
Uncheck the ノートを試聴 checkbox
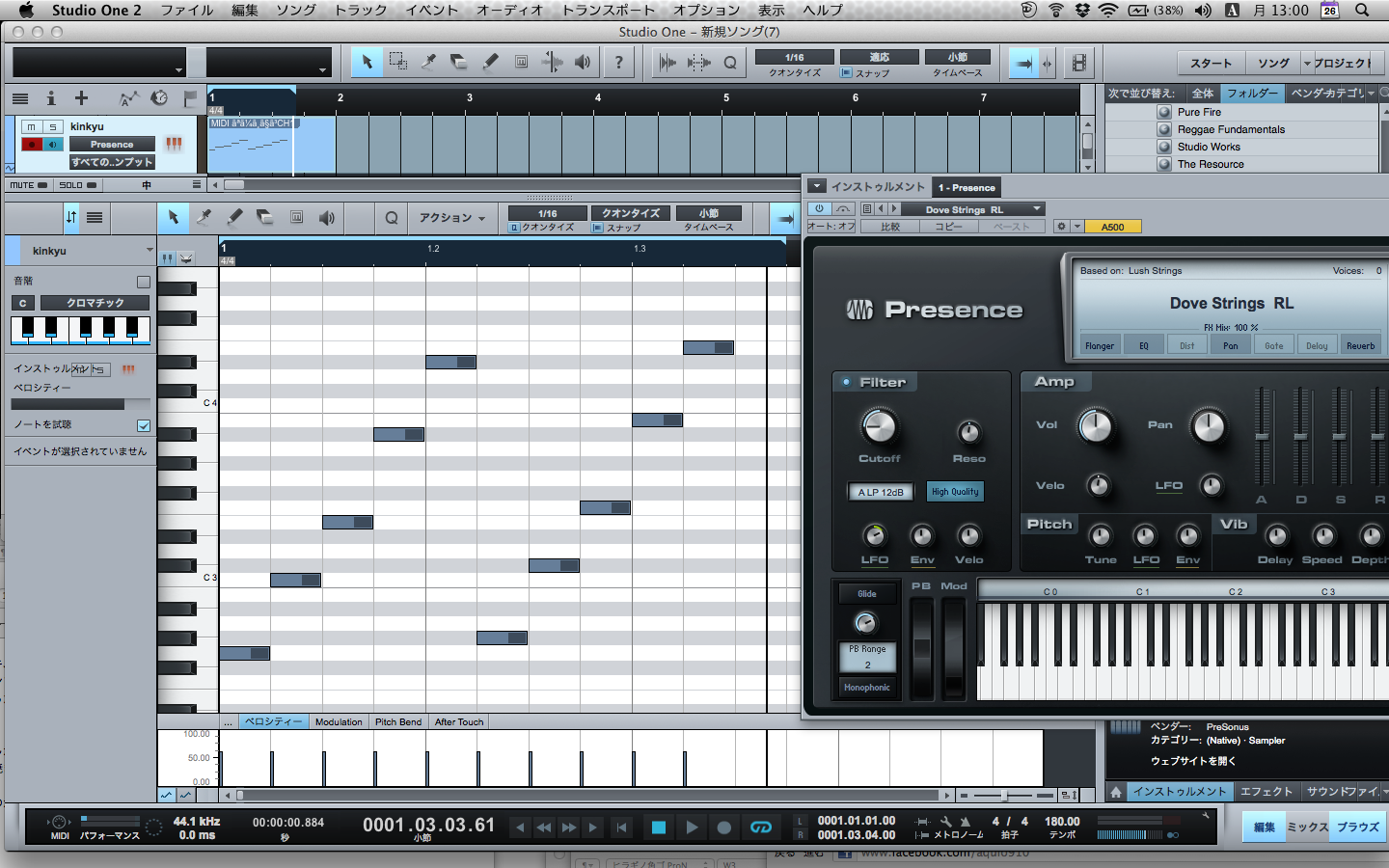(x=144, y=425)
